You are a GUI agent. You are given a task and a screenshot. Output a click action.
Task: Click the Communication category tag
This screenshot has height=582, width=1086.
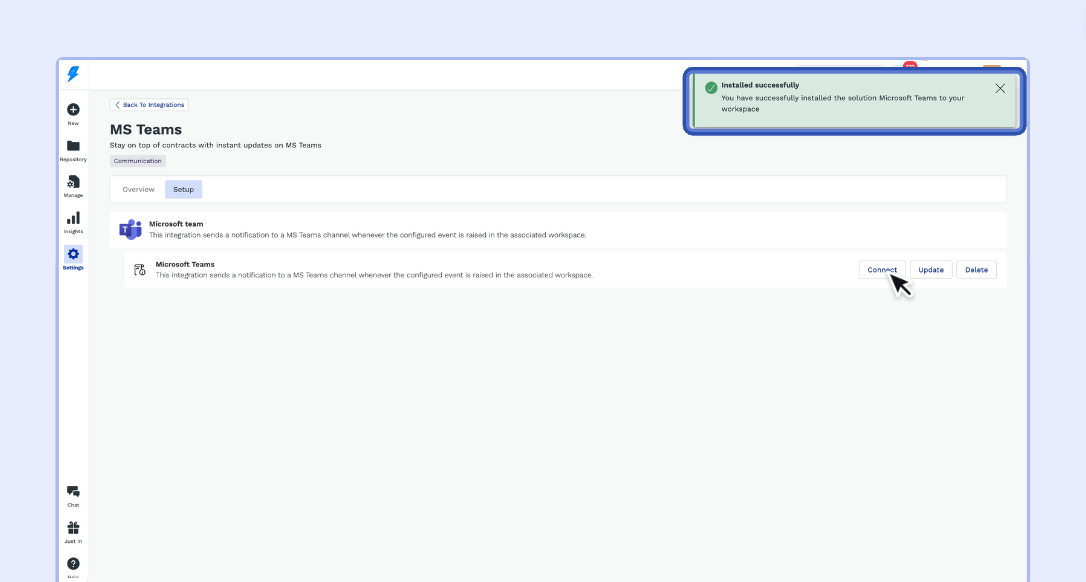(137, 161)
